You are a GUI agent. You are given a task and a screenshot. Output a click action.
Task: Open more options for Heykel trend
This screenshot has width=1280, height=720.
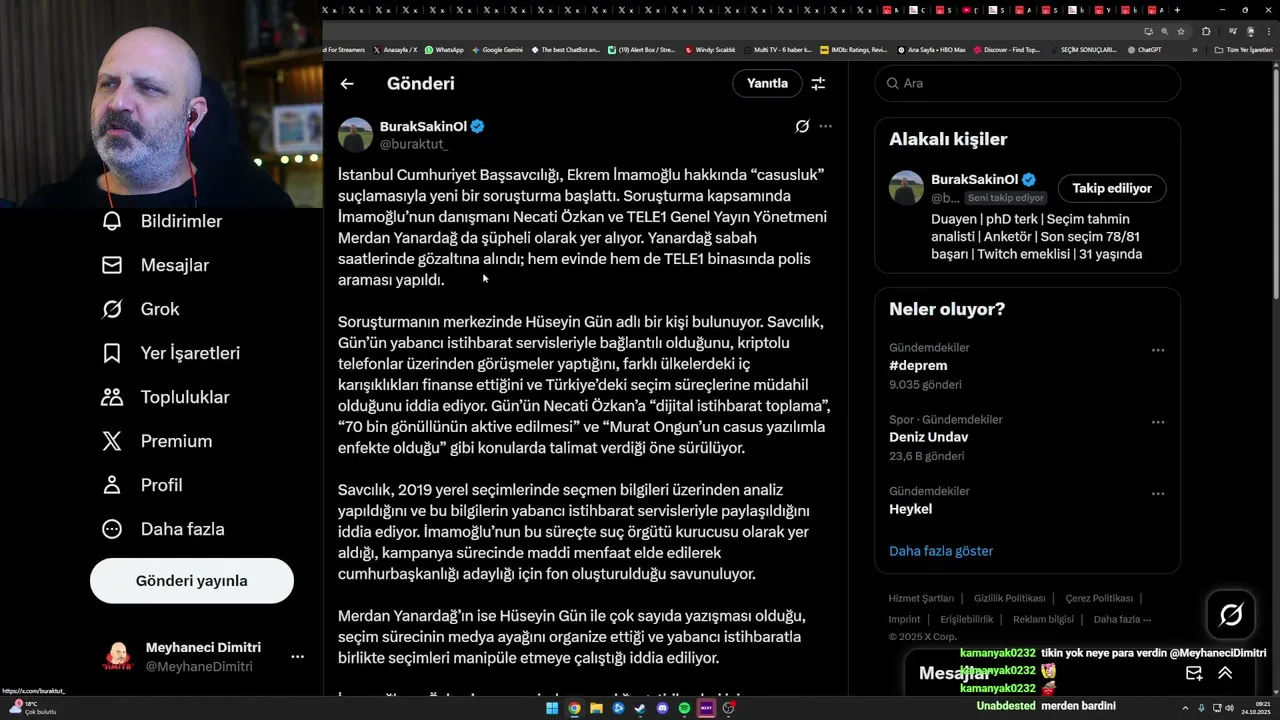[x=1158, y=494]
